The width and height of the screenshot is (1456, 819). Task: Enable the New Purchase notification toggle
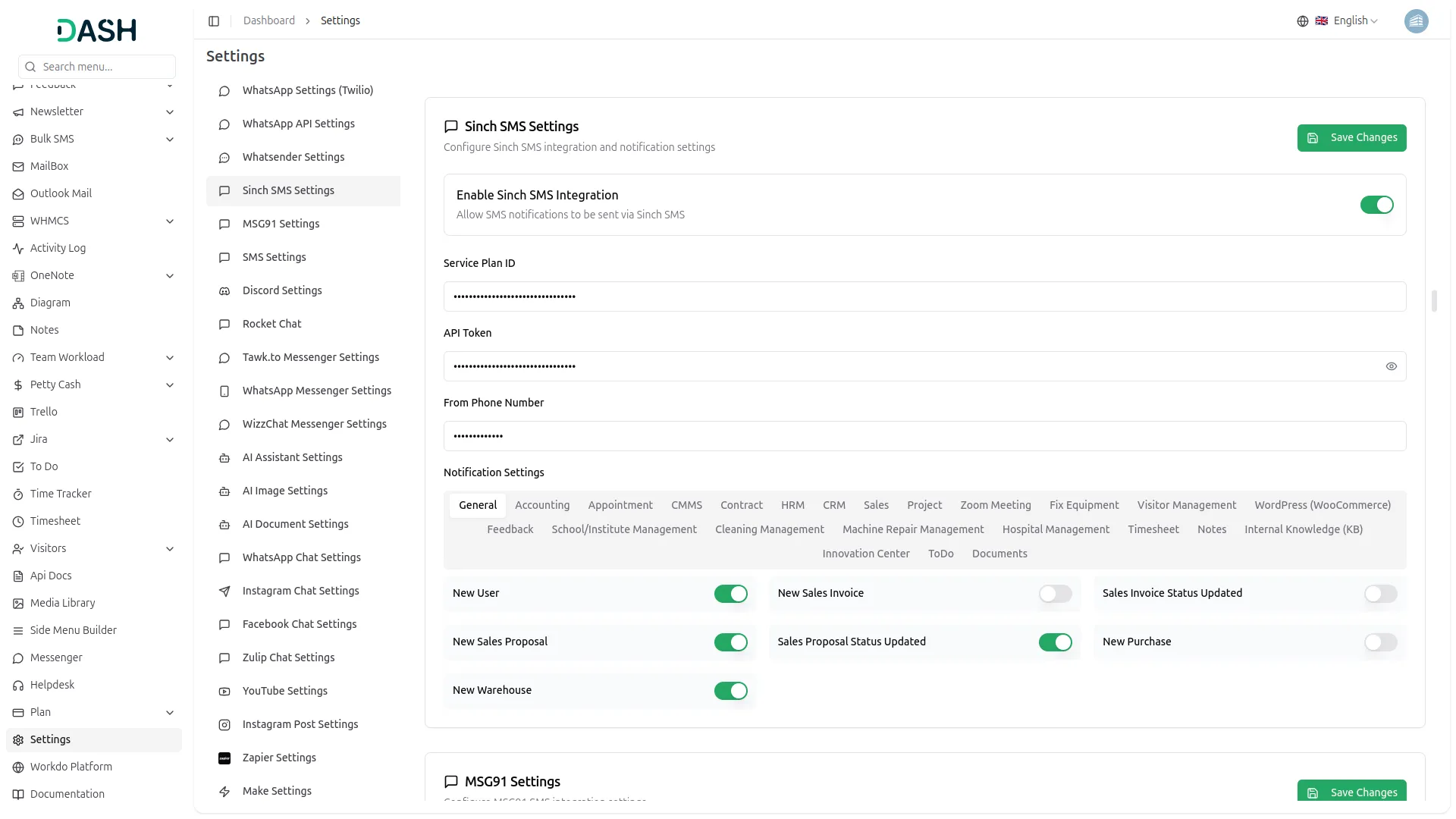click(1380, 642)
